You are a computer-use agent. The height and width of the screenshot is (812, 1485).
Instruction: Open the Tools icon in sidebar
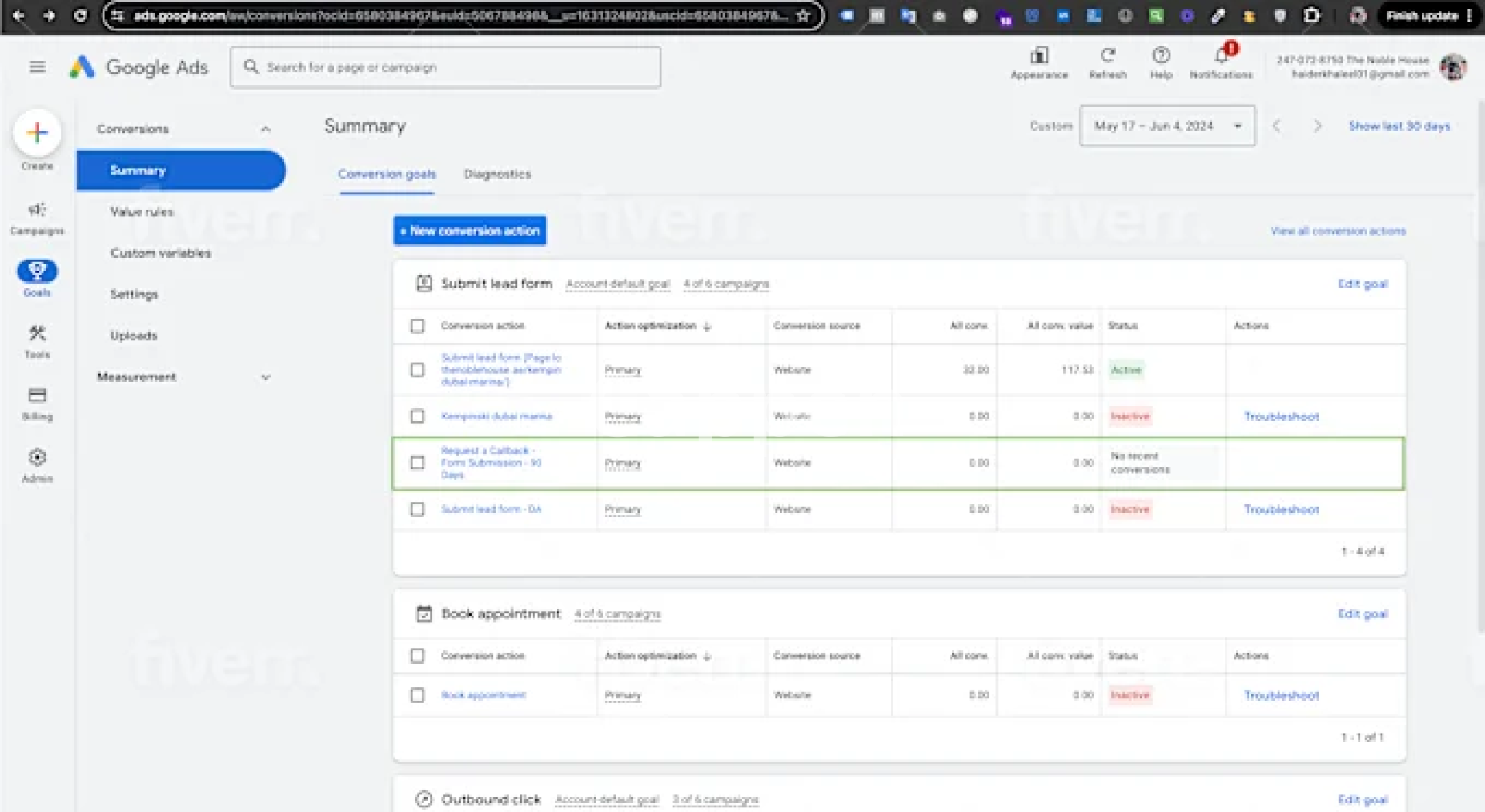tap(37, 334)
